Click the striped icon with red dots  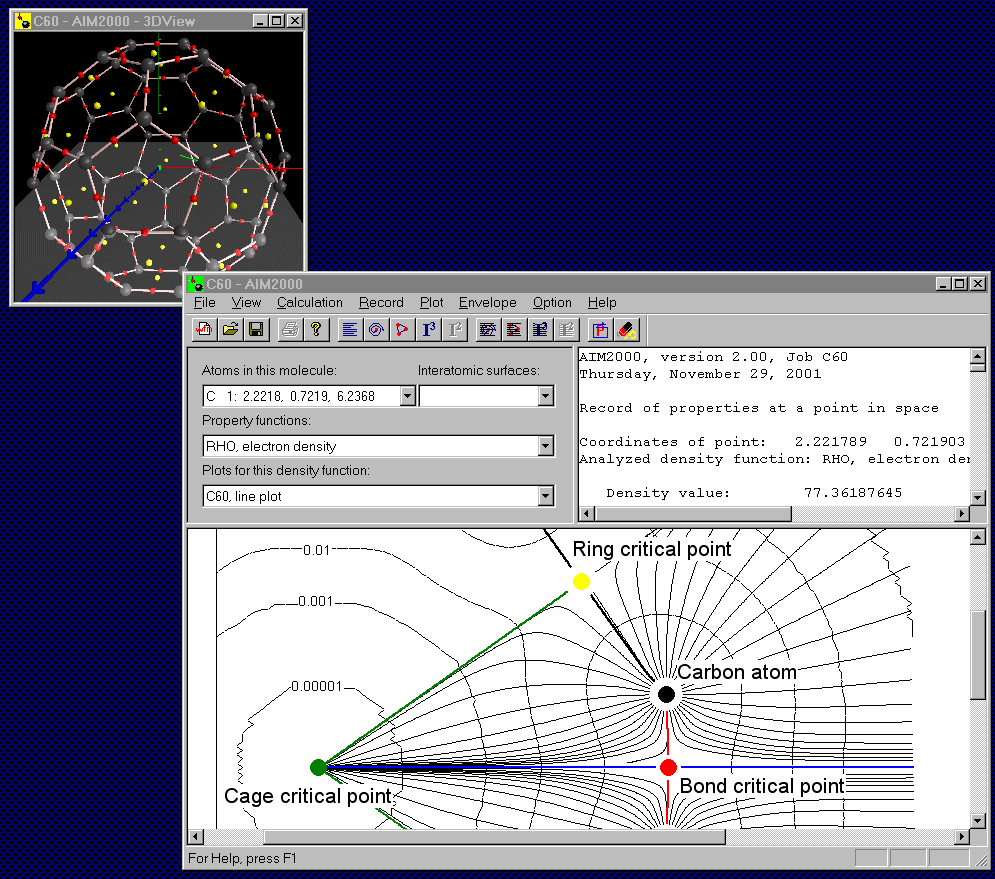tap(514, 329)
